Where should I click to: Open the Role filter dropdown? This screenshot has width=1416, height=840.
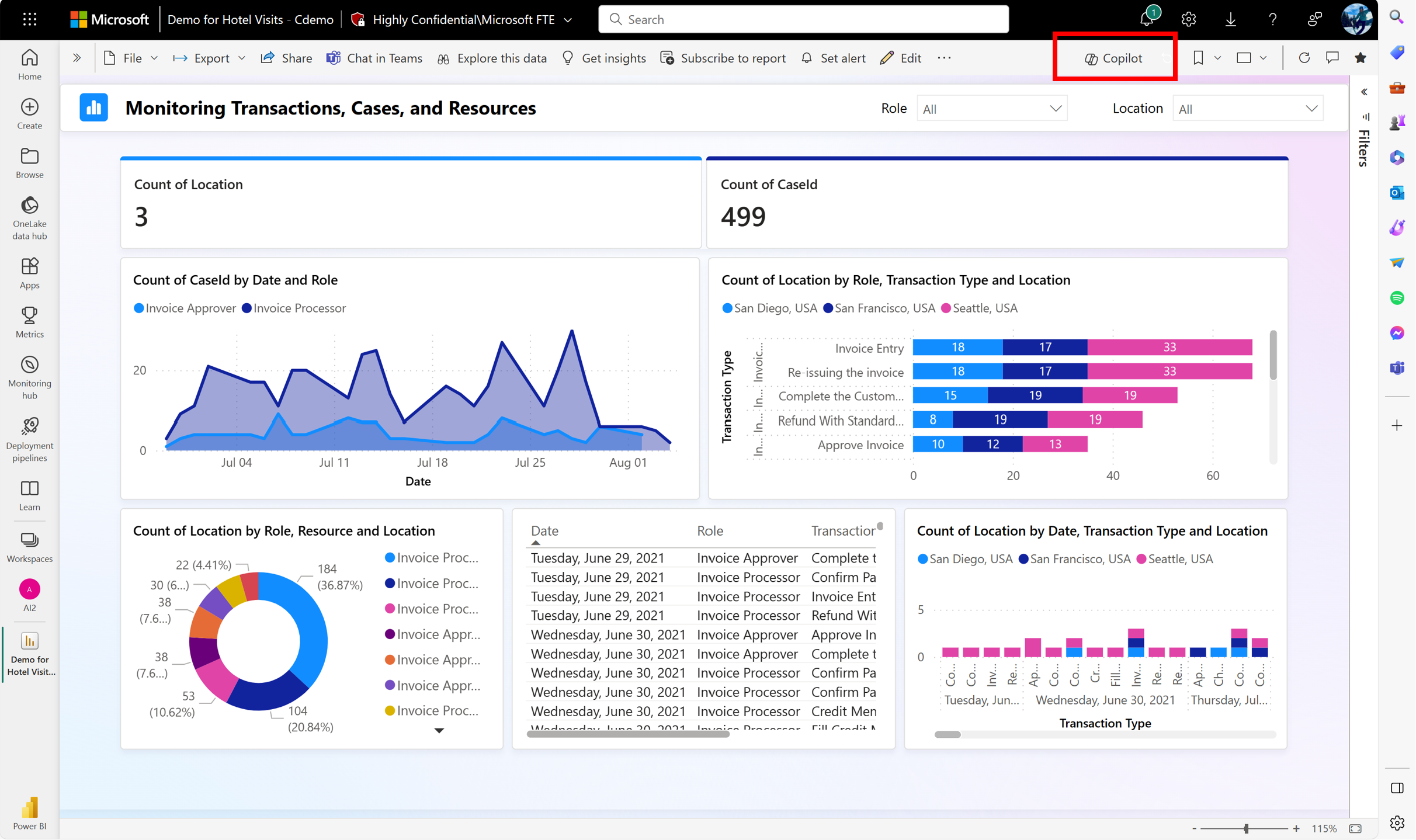pos(991,109)
